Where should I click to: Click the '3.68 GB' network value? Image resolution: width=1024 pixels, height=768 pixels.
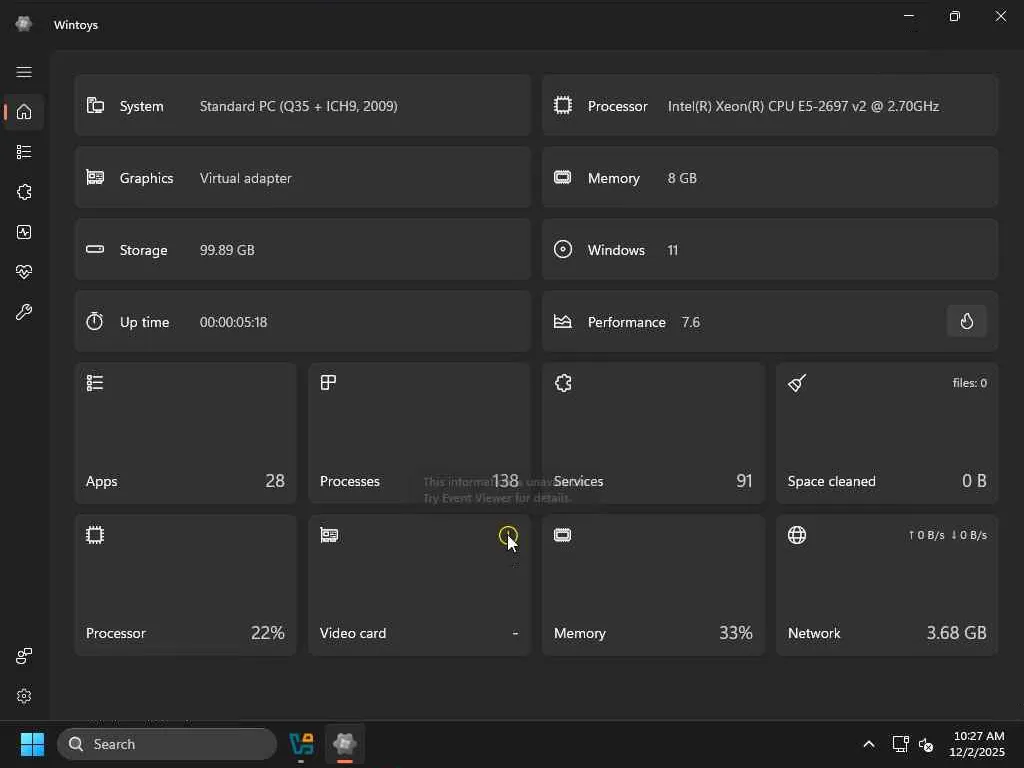(x=956, y=632)
